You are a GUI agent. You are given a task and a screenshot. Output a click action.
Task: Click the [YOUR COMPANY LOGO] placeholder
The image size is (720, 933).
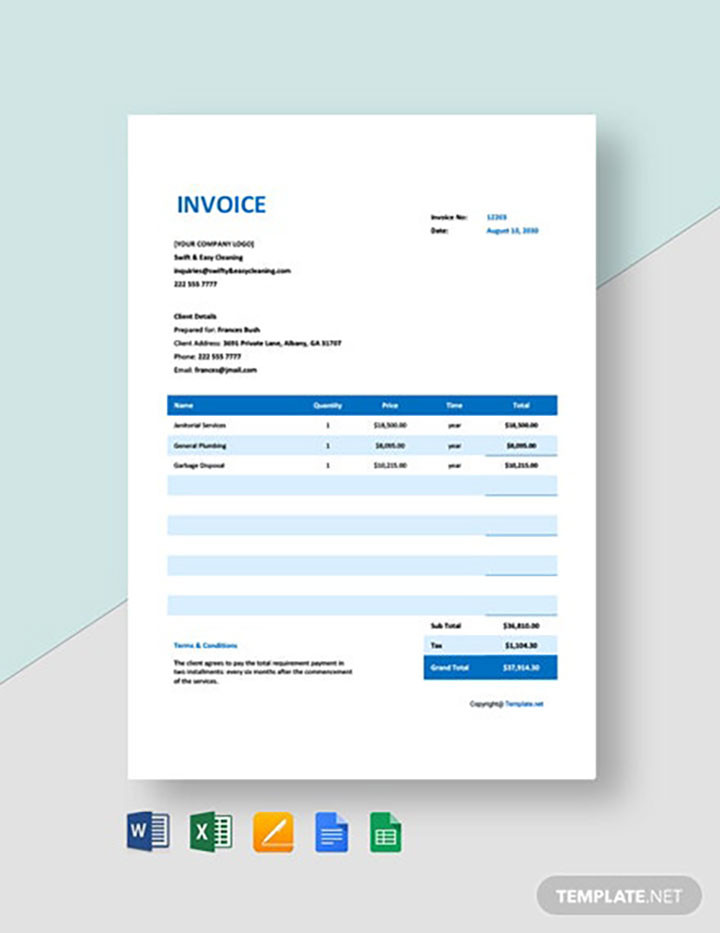(213, 243)
